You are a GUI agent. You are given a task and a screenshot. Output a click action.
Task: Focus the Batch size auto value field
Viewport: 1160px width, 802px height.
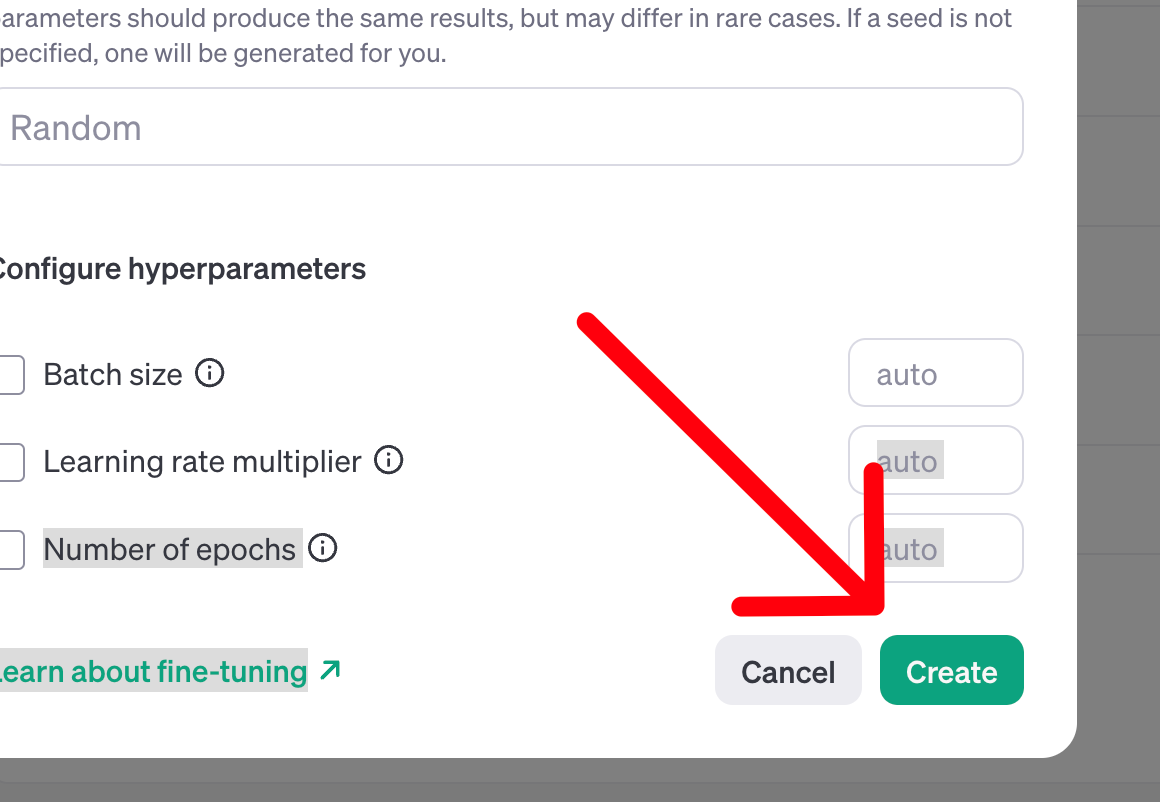pyautogui.click(x=935, y=373)
